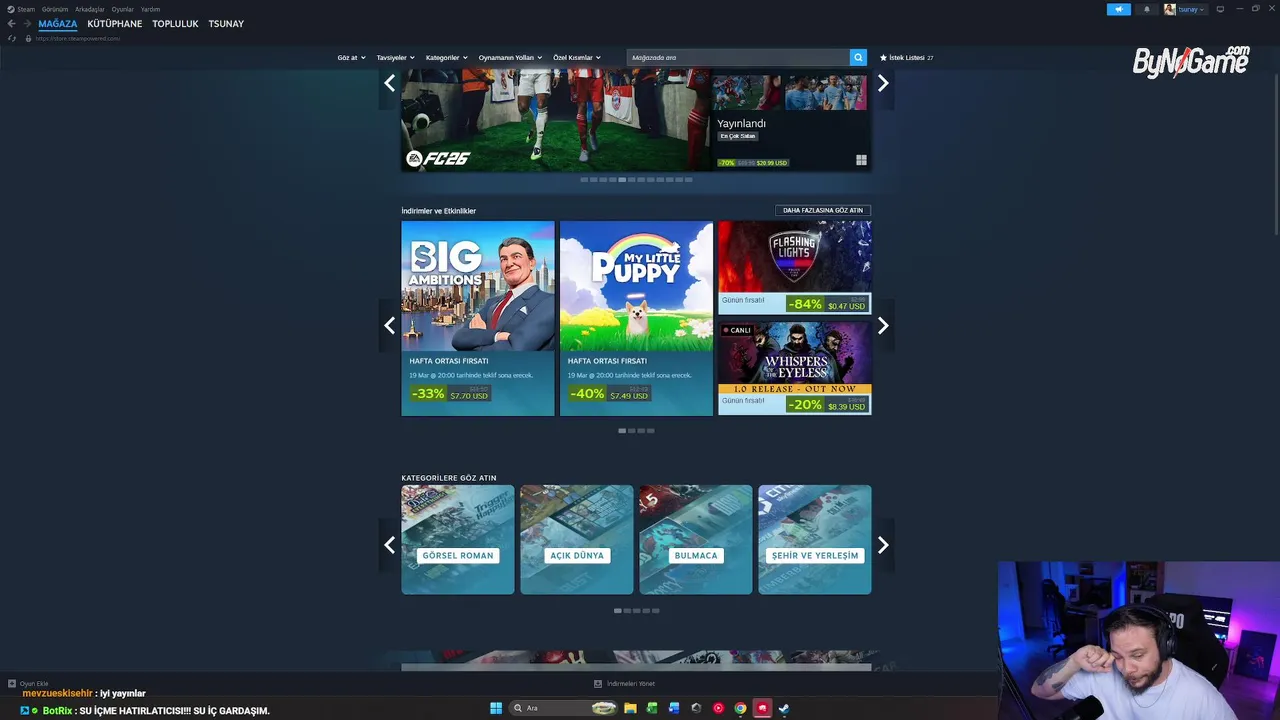Open the Flashing Lights daily deal
Viewport: 1280px width, 720px height.
tap(795, 268)
